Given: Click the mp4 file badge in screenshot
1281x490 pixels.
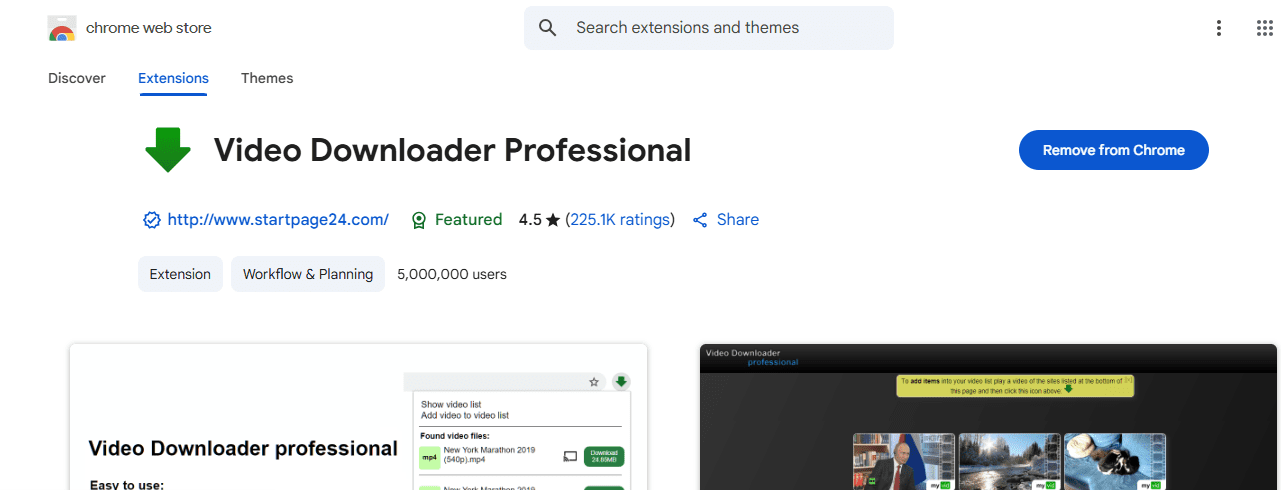Looking at the screenshot, I should click(429, 457).
